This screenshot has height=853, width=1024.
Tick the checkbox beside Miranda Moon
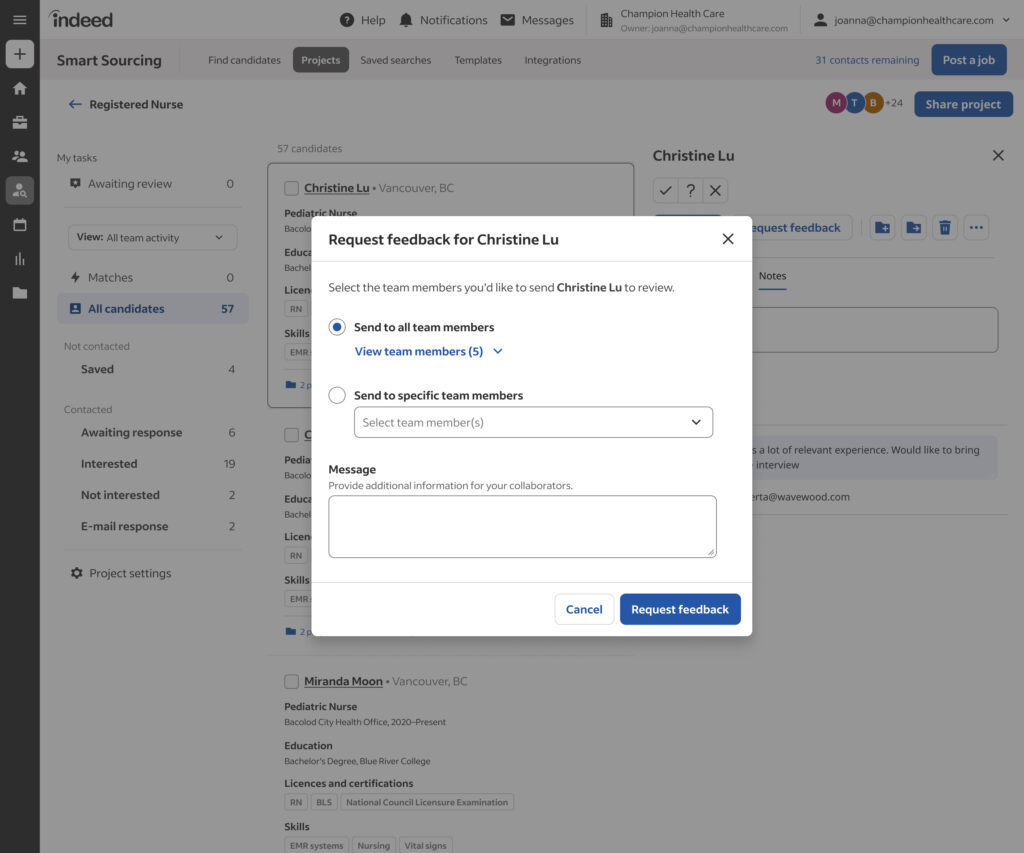[291, 681]
